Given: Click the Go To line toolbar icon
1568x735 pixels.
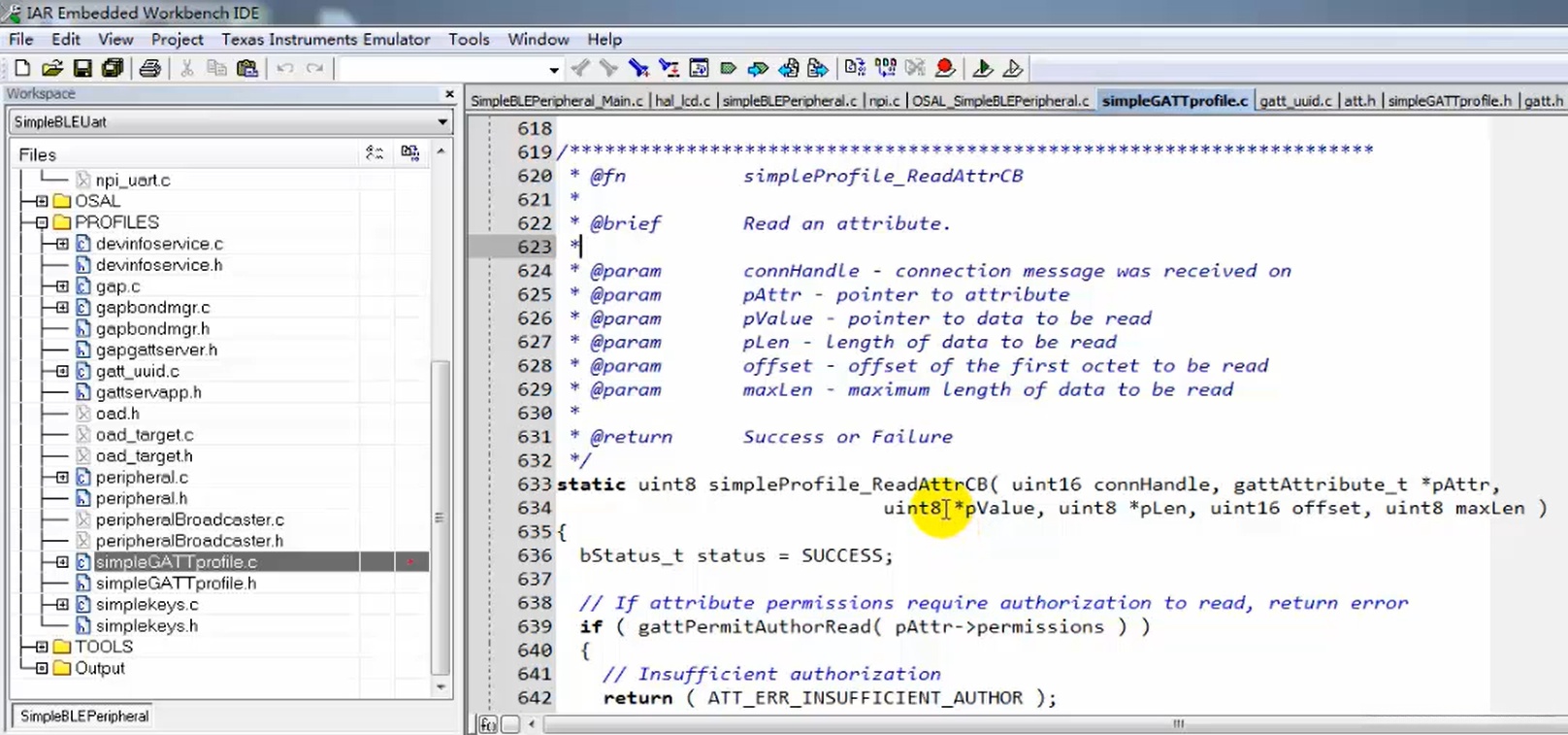Looking at the screenshot, I should point(699,68).
